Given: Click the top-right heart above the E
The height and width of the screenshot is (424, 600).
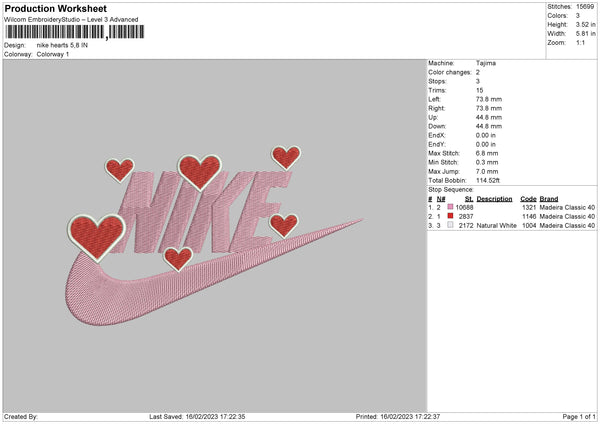Looking at the screenshot, I should click(286, 157).
